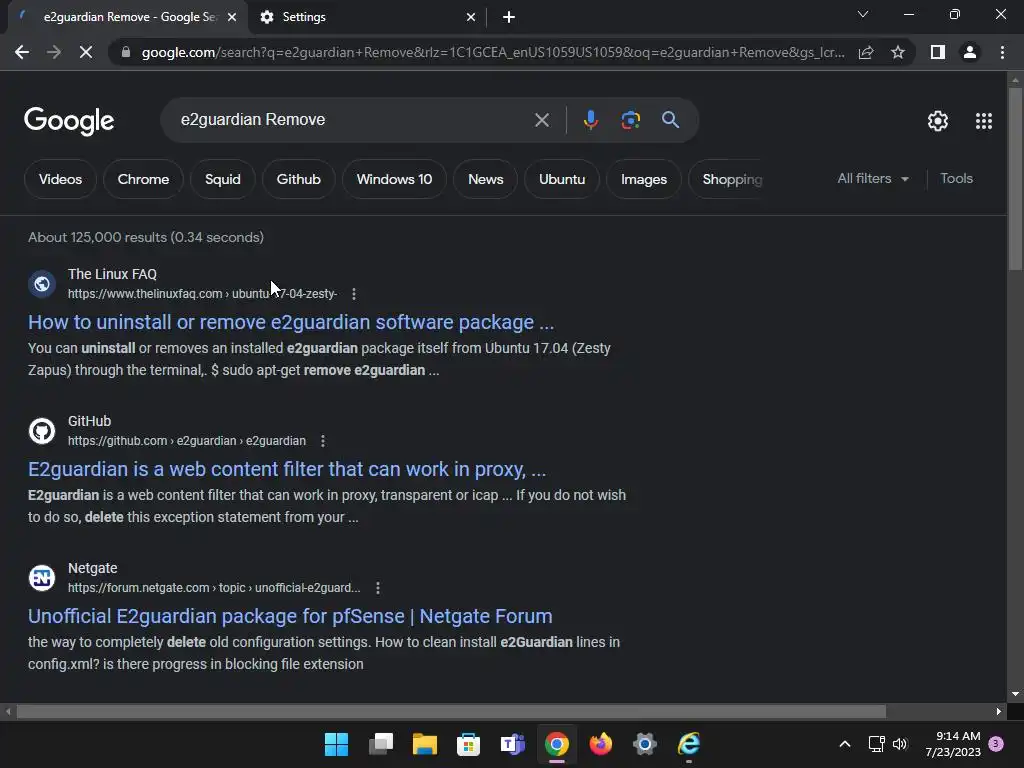1024x768 pixels.
Task: Open Firefox from taskbar
Action: click(x=601, y=744)
